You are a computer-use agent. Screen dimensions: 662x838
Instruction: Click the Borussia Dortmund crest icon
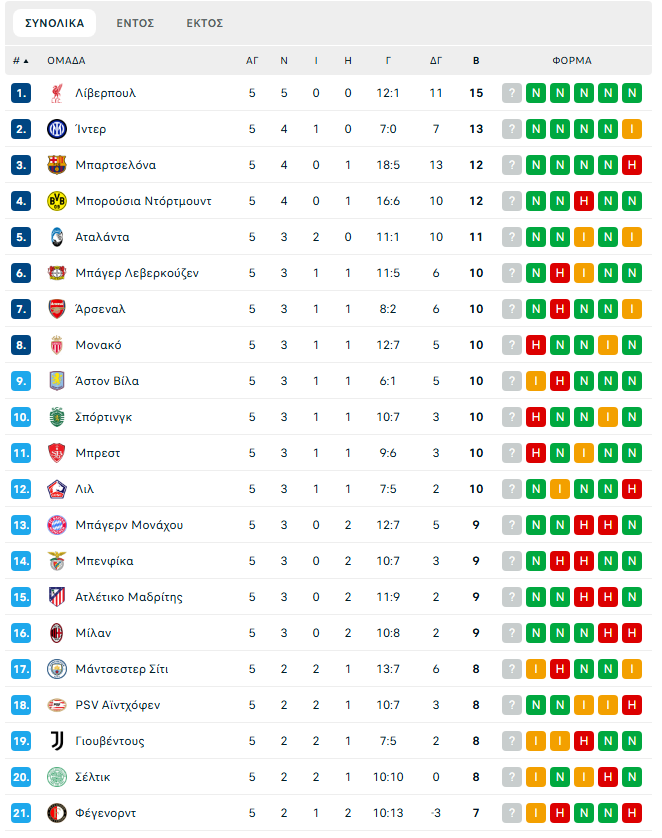point(56,201)
